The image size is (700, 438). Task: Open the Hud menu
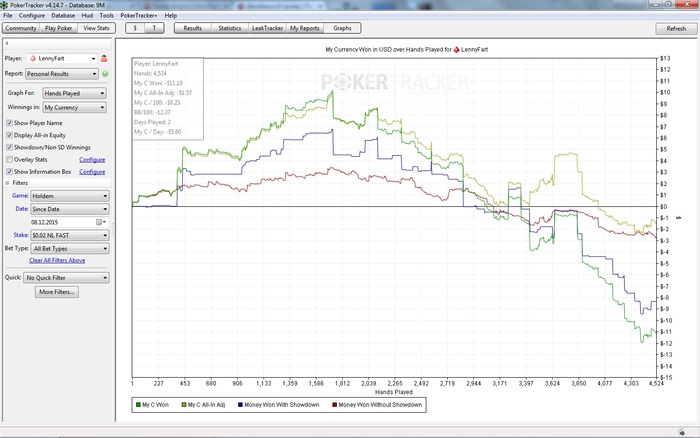pyautogui.click(x=87, y=15)
